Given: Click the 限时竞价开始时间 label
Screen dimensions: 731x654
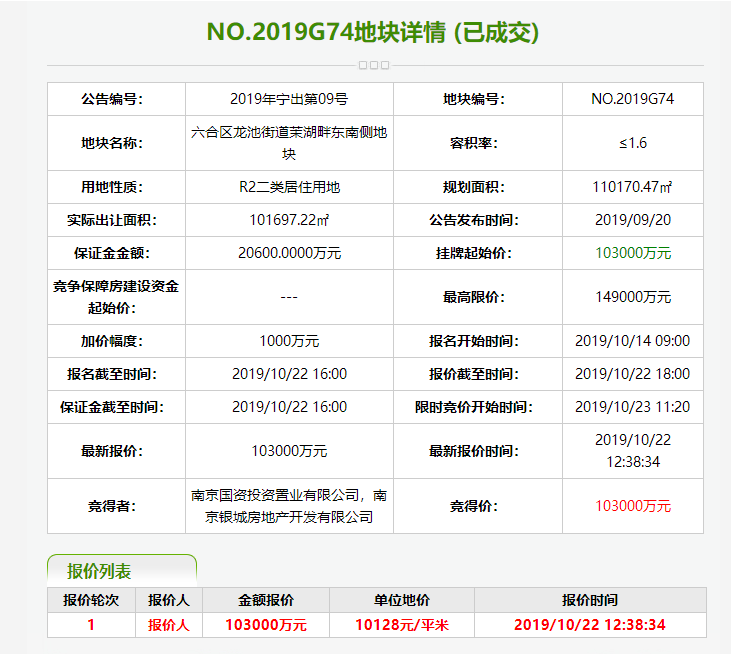Looking at the screenshot, I should tap(474, 407).
